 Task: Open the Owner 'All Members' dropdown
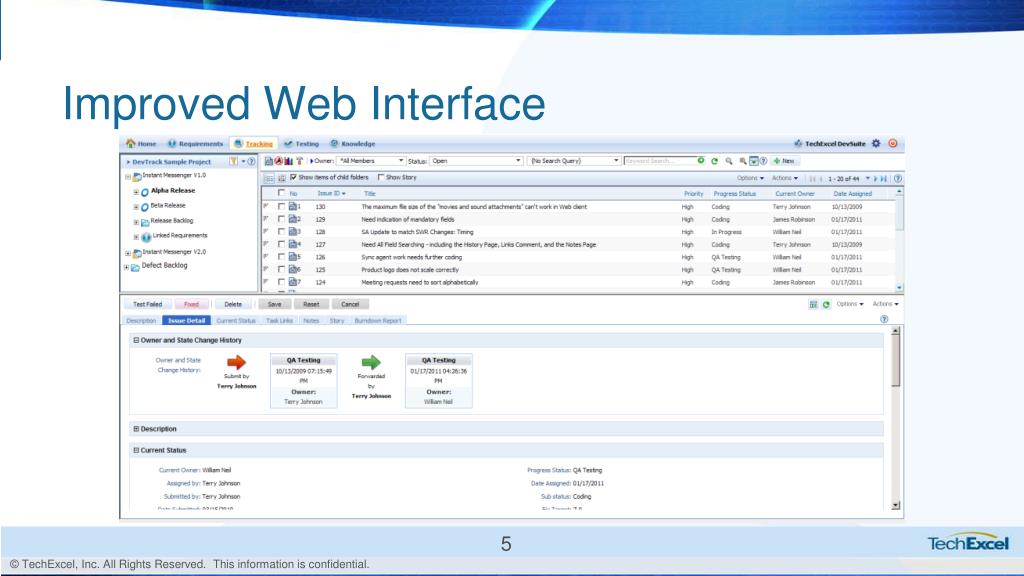click(371, 161)
